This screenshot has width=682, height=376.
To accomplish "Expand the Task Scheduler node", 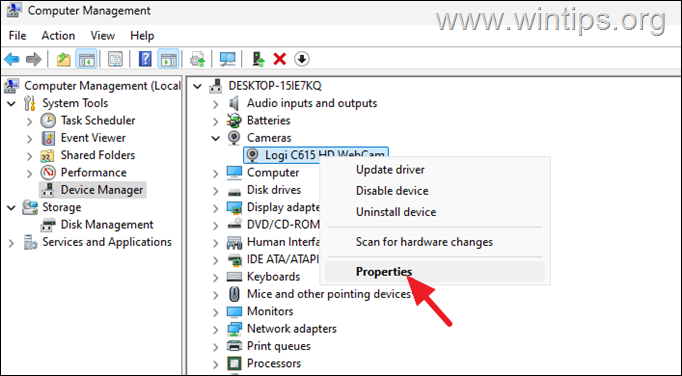I will [x=30, y=121].
